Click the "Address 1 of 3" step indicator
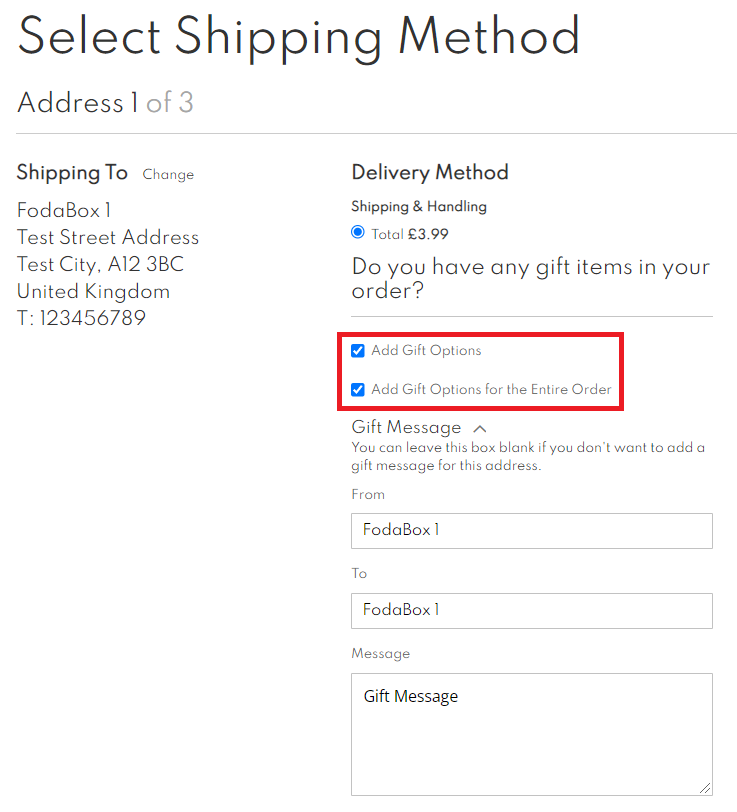Screen dimensions: 737x812 pyautogui.click(x=105, y=103)
